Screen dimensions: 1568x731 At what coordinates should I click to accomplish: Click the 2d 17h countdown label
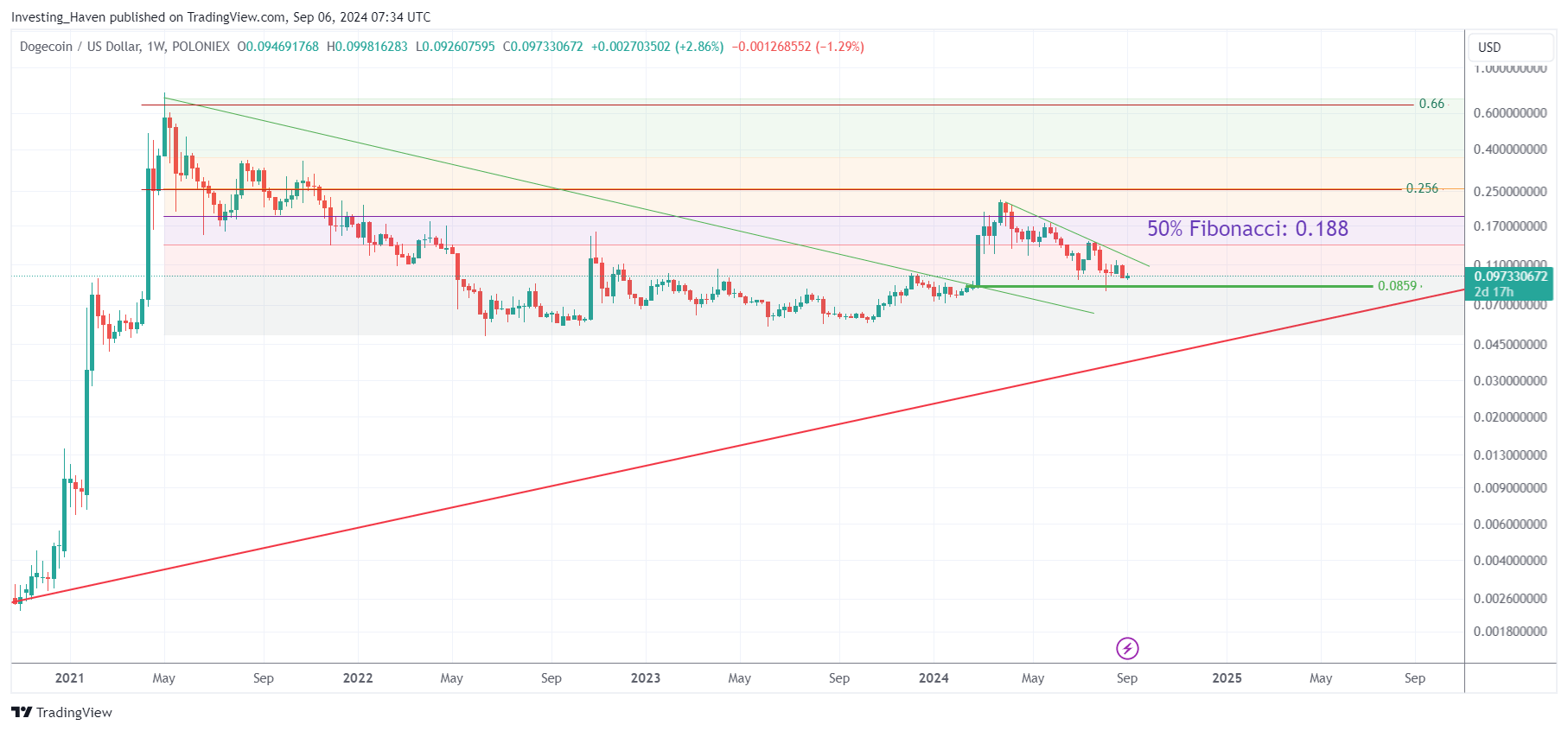click(1494, 292)
